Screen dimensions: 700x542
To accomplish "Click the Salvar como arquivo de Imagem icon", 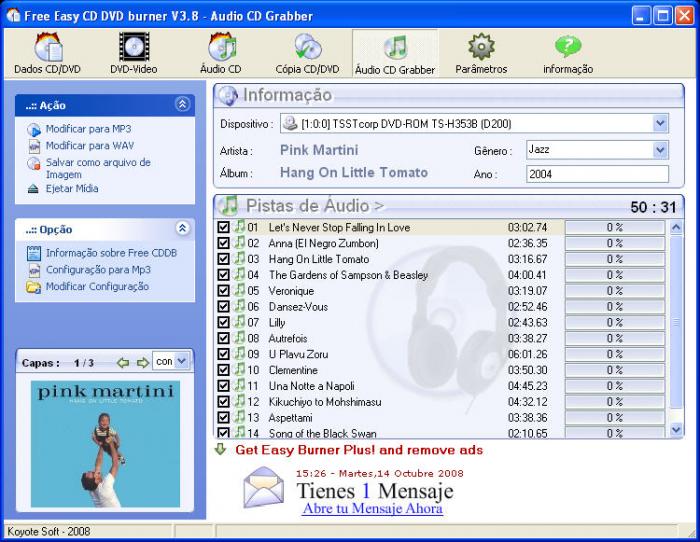I will (34, 163).
